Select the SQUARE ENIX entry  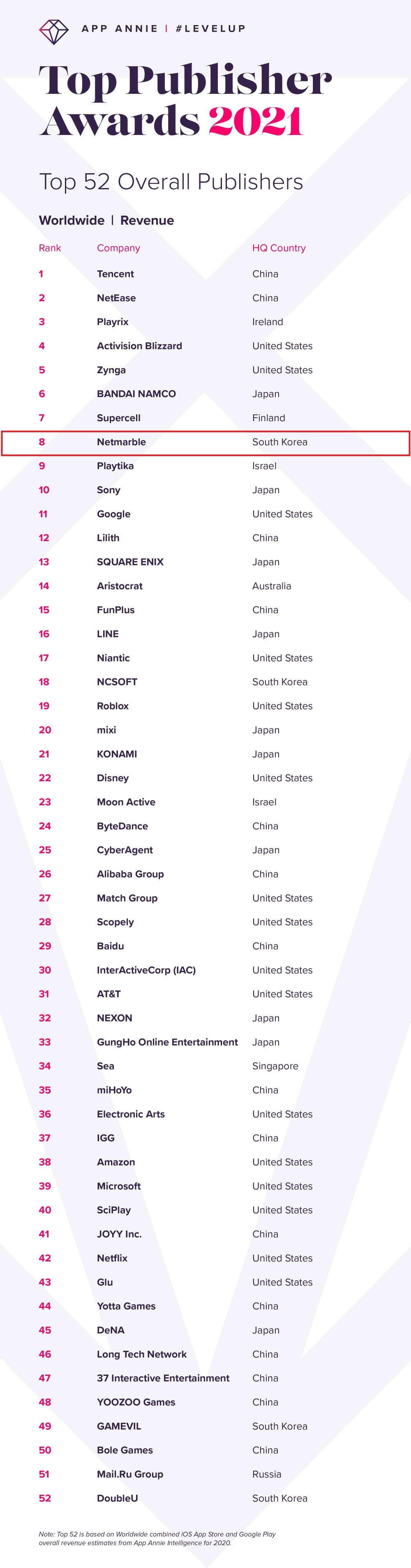130,562
